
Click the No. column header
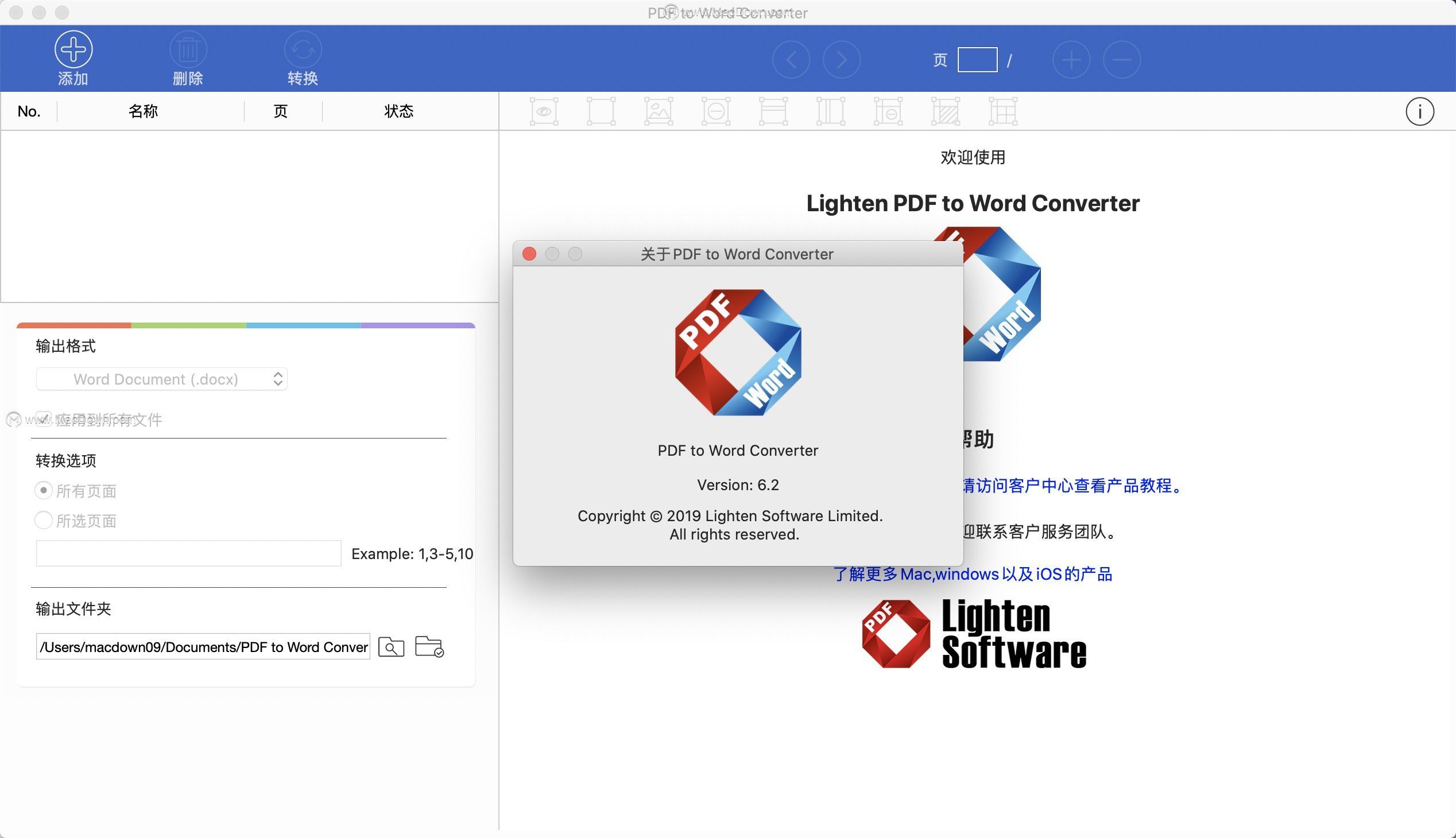[29, 111]
